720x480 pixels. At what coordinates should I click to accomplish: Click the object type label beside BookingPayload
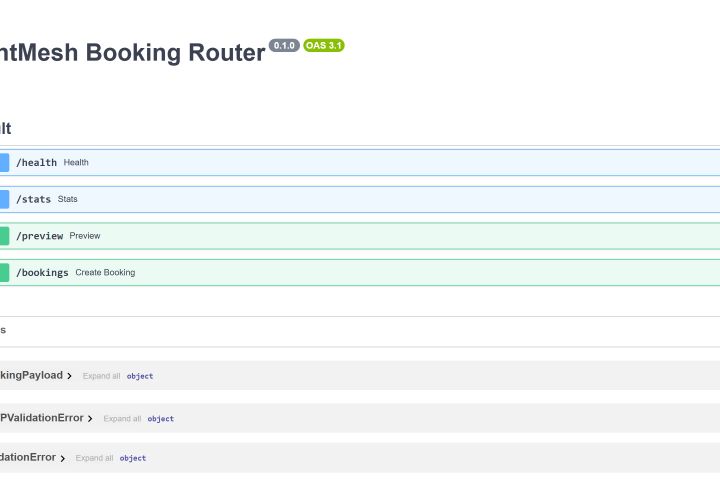coord(140,376)
